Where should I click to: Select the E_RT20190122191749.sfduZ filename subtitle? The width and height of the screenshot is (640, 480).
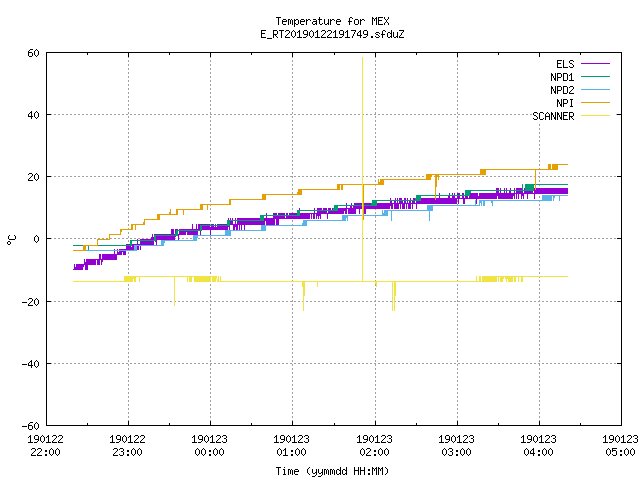coord(332,34)
